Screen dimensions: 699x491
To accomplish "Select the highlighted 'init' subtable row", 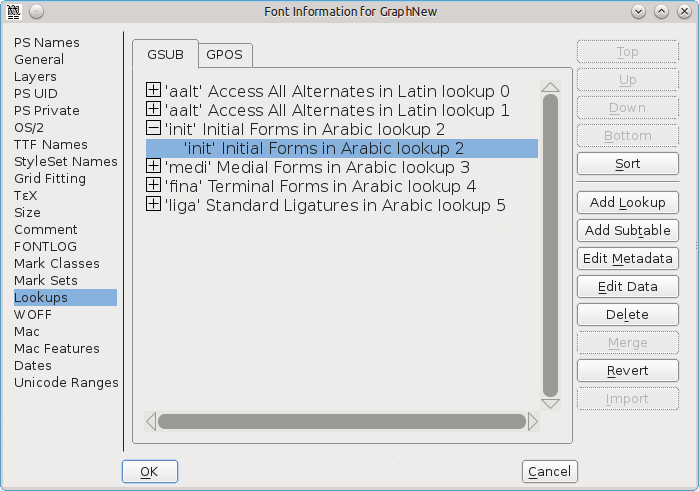I will click(341, 148).
